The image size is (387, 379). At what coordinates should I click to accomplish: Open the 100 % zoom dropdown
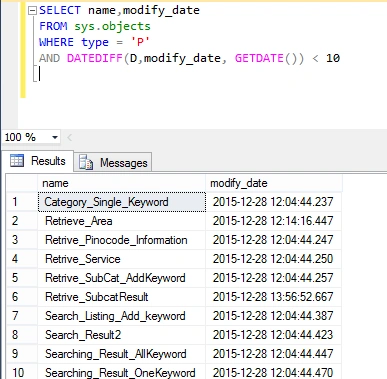click(x=55, y=137)
